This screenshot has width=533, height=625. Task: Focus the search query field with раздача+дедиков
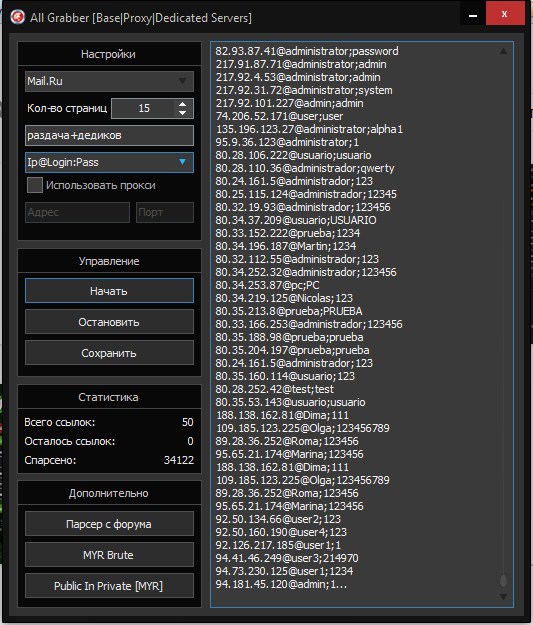coord(109,136)
